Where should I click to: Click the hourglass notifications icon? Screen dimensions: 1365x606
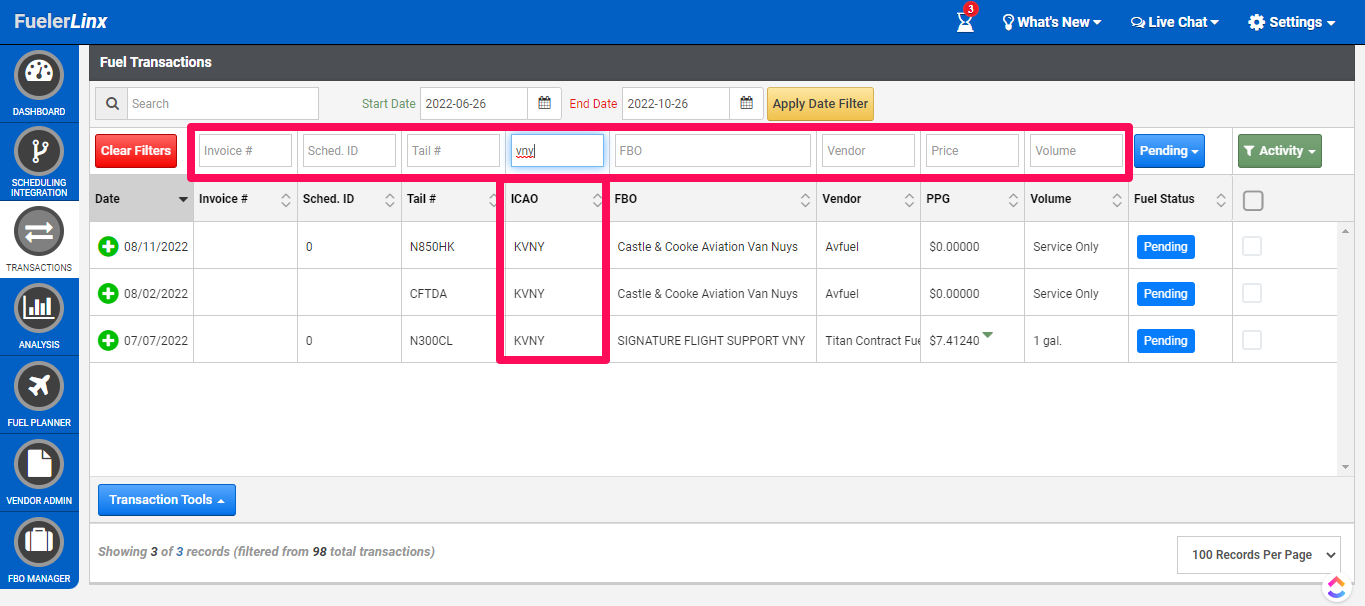pos(965,21)
